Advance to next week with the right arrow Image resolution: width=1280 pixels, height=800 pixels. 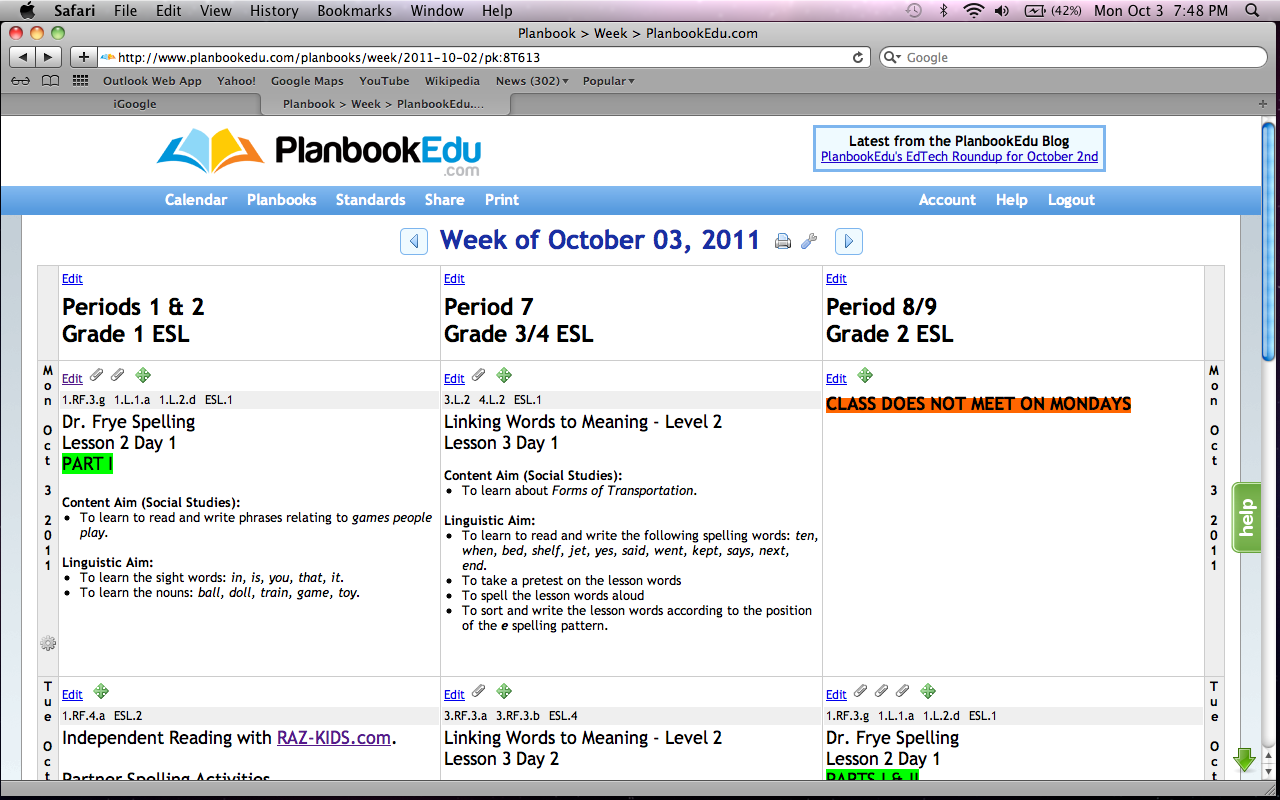848,241
